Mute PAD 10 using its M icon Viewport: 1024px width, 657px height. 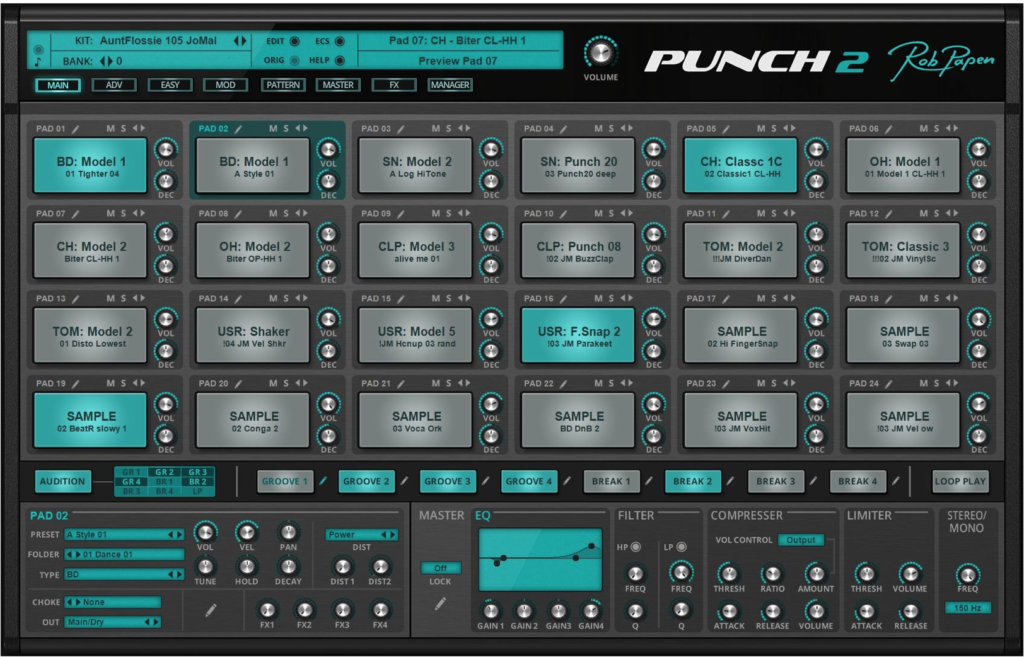click(598, 213)
